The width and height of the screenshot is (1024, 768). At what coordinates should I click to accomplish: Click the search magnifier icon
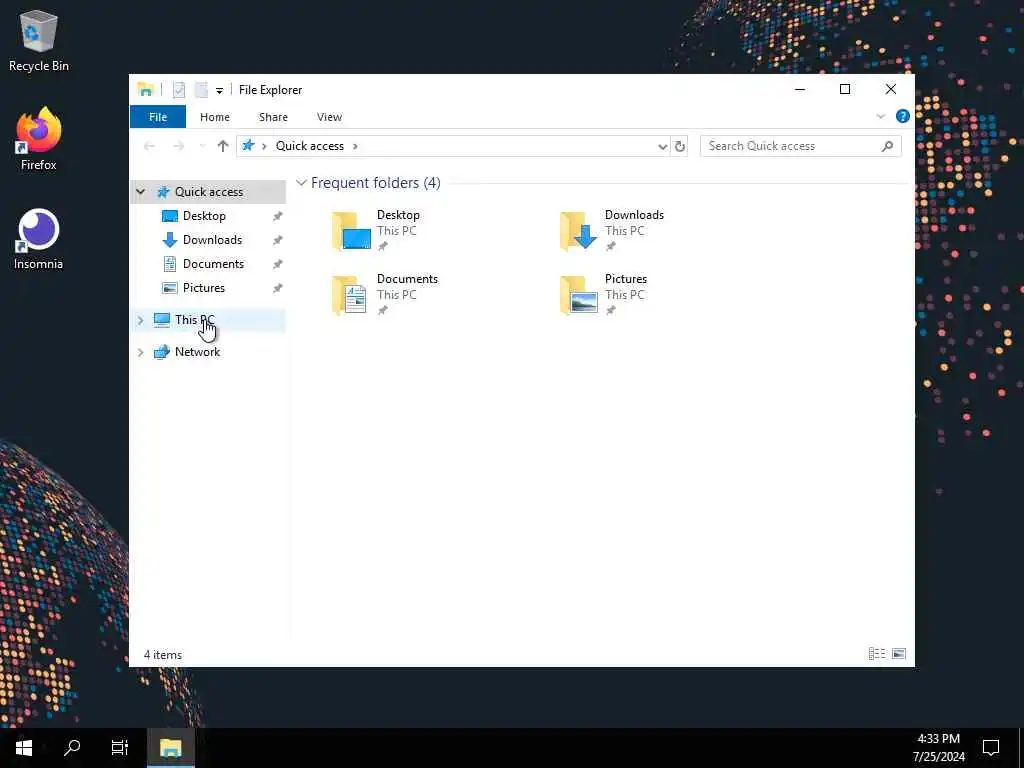[887, 146]
